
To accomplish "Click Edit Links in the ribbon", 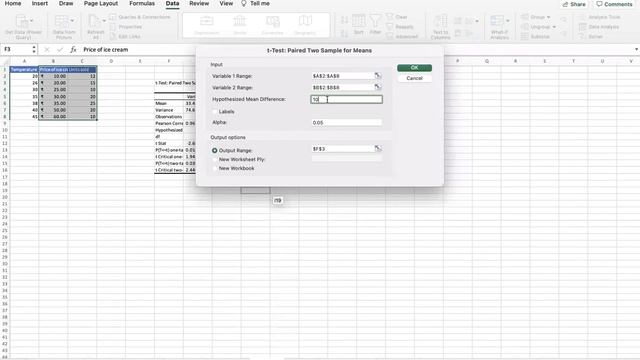I will click(x=124, y=37).
